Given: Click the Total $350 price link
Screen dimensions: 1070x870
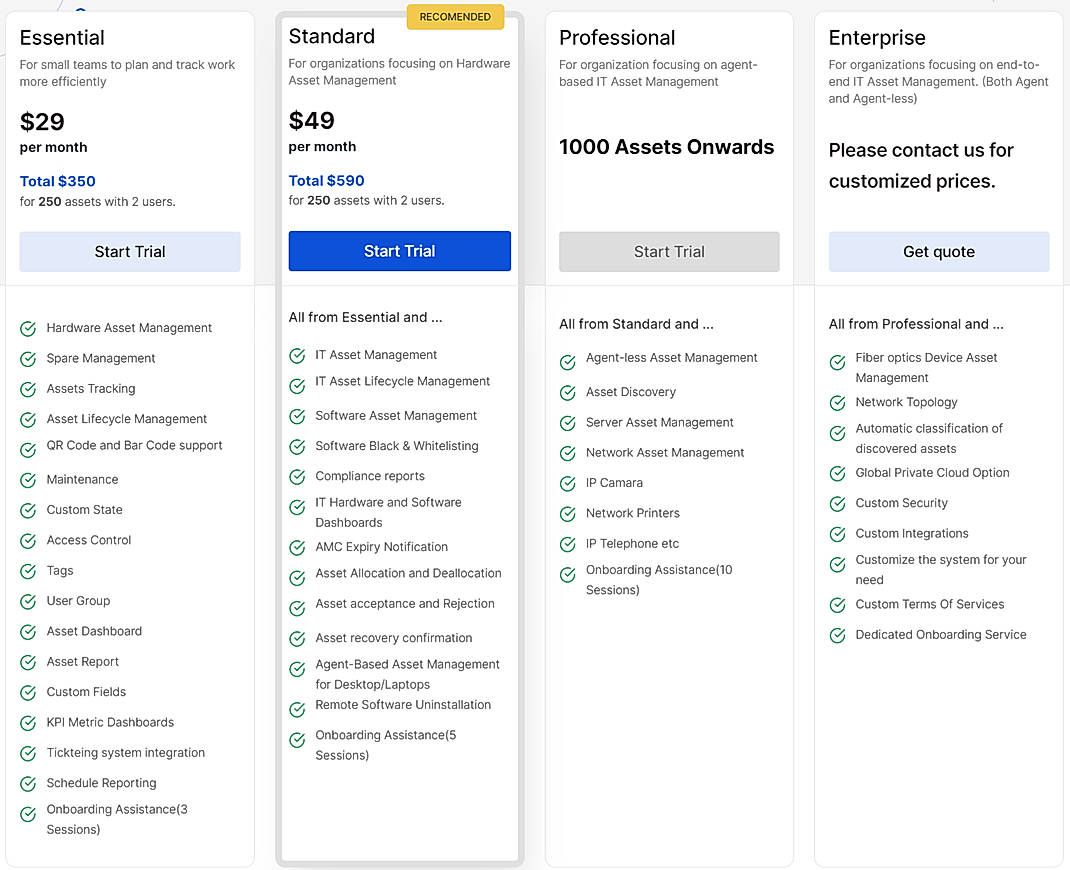Looking at the screenshot, I should (x=57, y=181).
